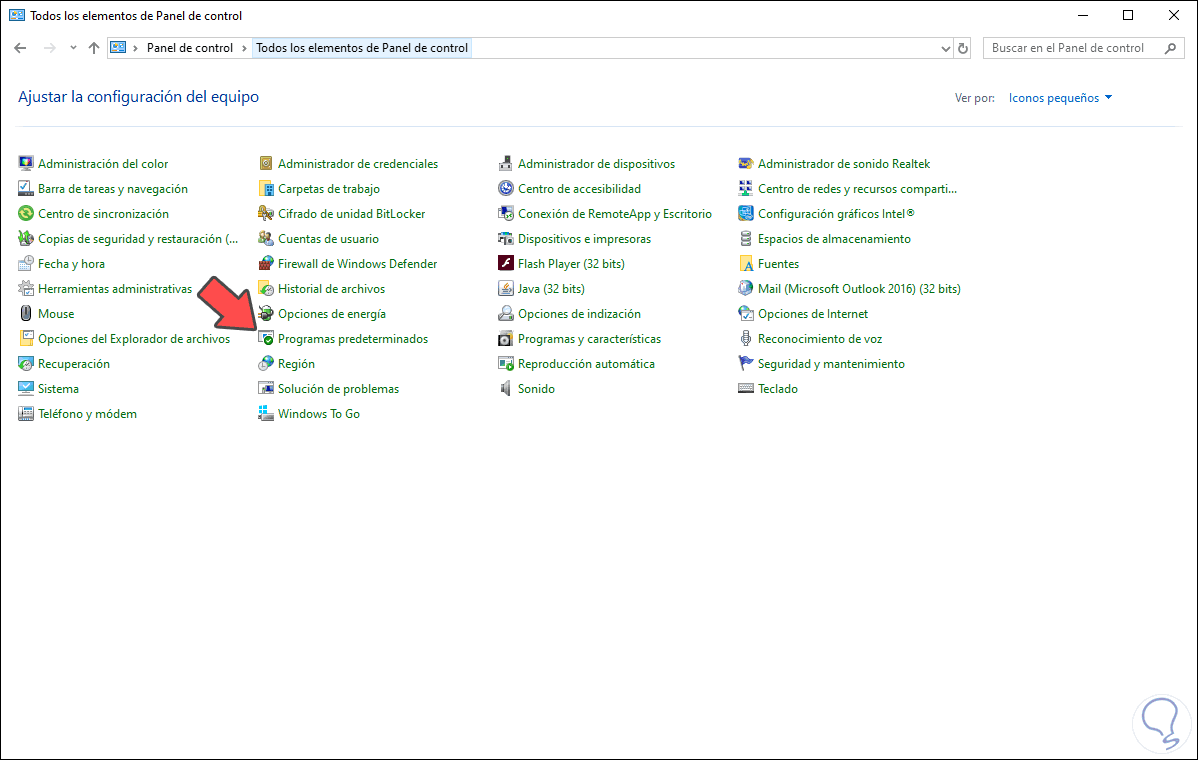Go up one level with up arrow
This screenshot has height=760, width=1198.
tap(94, 48)
